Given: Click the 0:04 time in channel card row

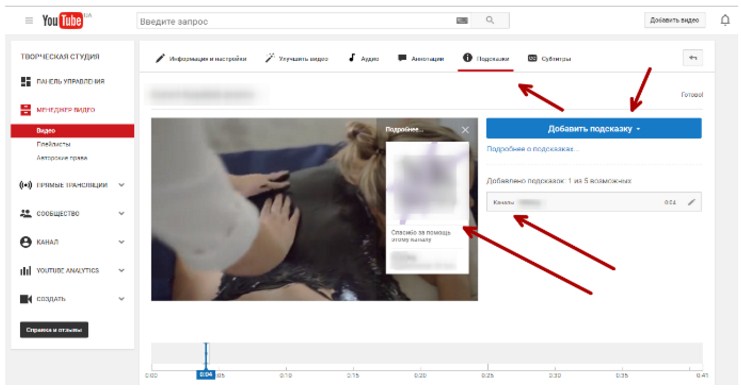Looking at the screenshot, I should click(x=670, y=202).
